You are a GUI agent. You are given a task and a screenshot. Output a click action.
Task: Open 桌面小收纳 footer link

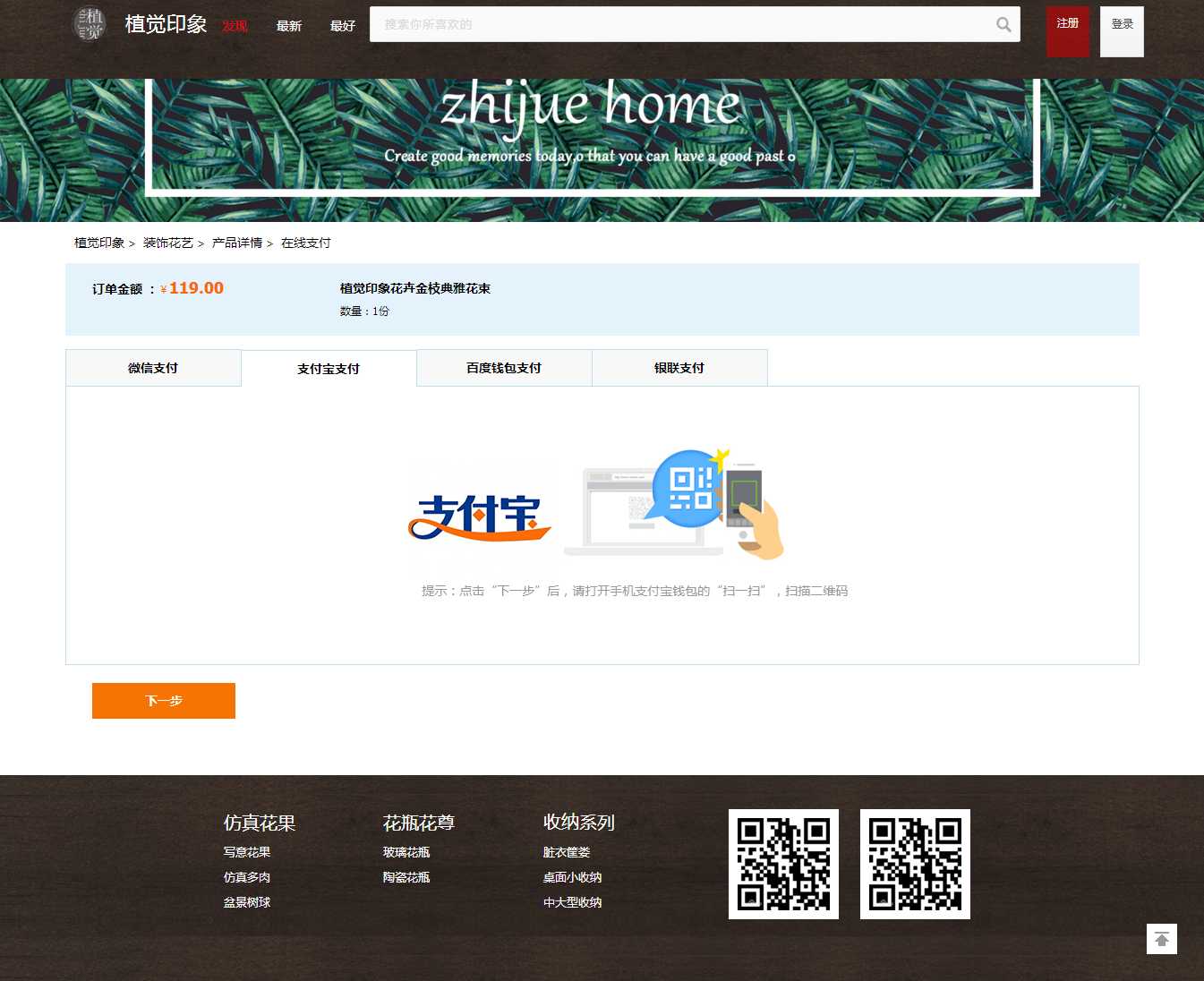pyautogui.click(x=572, y=877)
